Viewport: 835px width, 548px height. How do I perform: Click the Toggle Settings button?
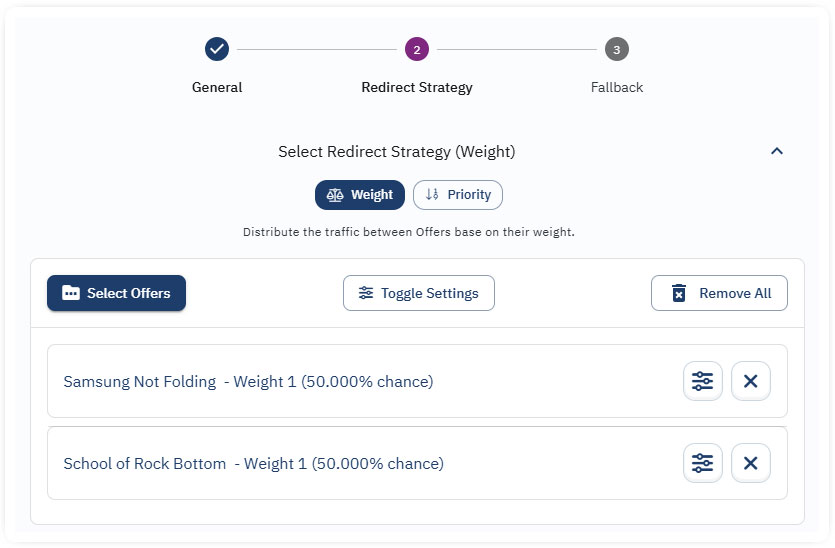tap(418, 293)
